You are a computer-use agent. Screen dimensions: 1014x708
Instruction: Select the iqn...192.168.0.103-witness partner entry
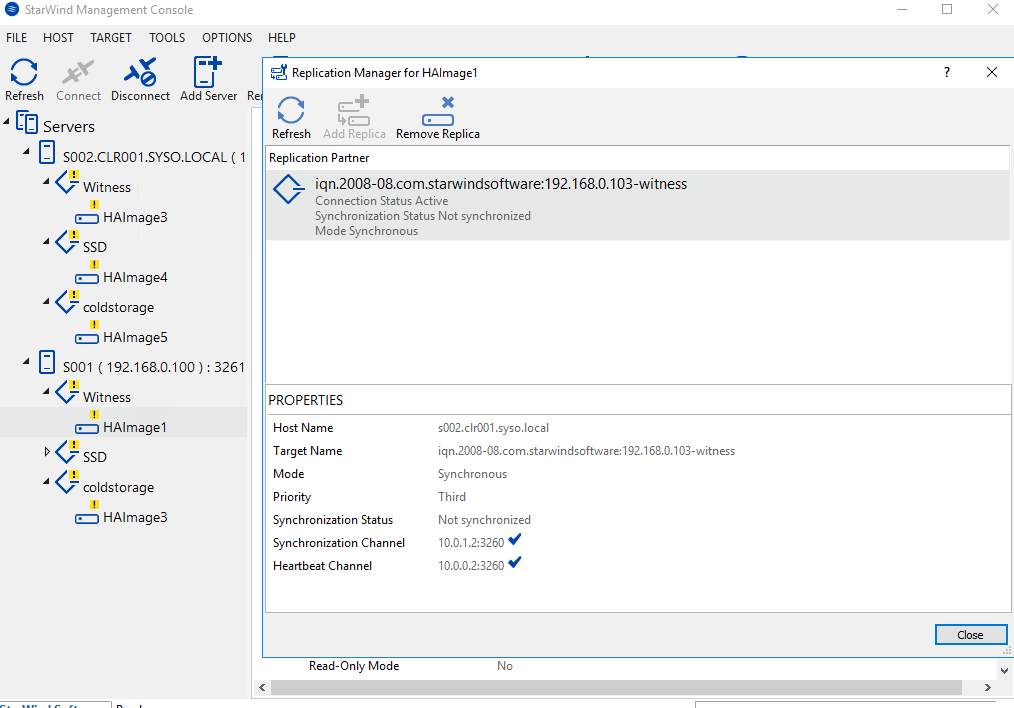tap(637, 206)
